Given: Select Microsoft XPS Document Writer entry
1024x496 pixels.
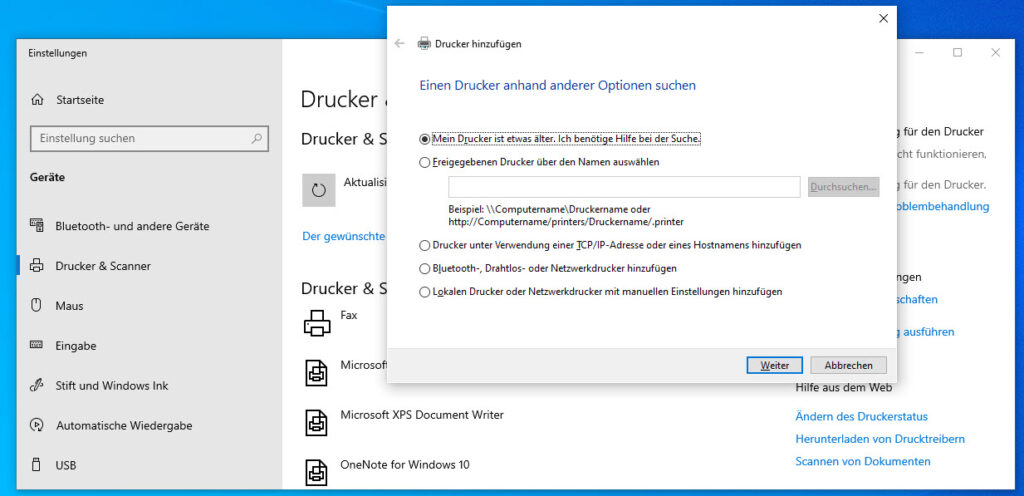Looking at the screenshot, I should click(x=422, y=414).
